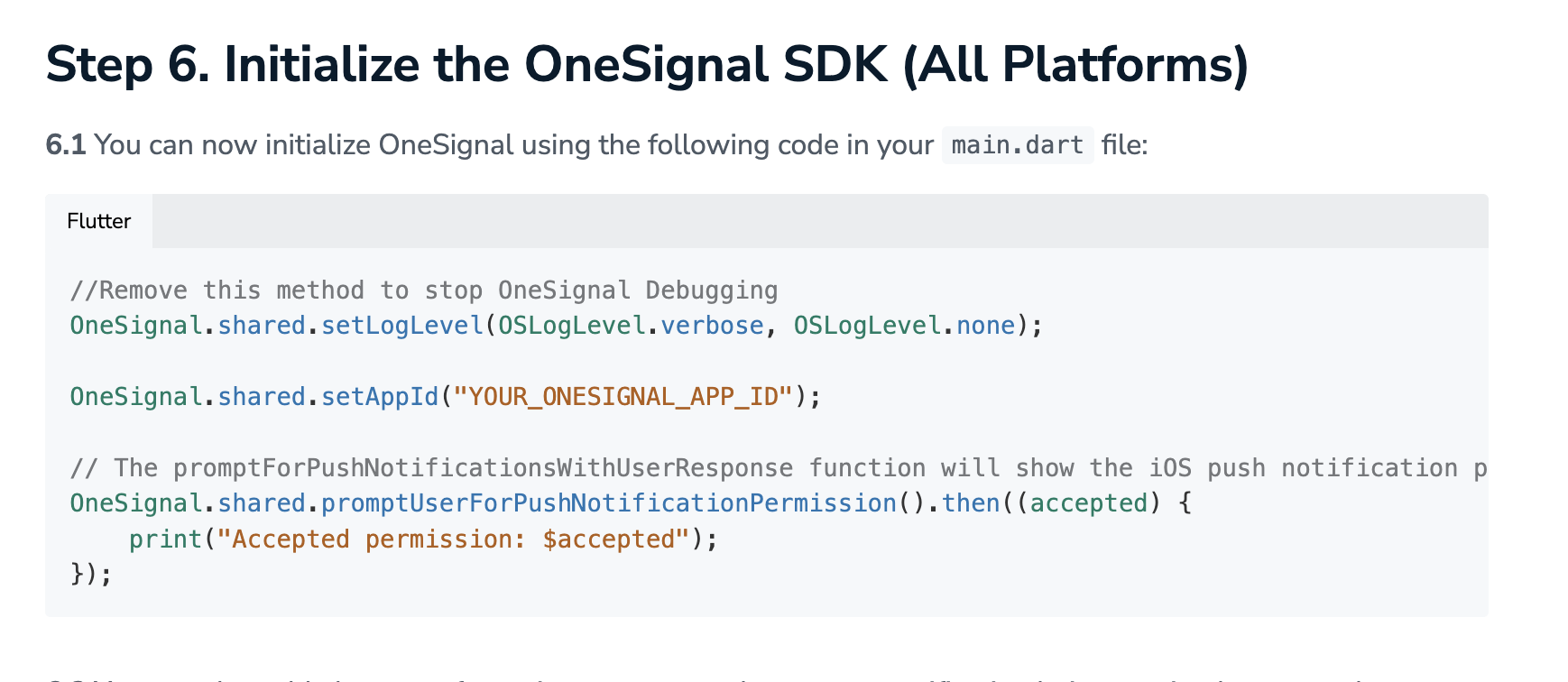Select the YOUR_ONESIGNAL_APP_ID placeholder
Viewport: 1568px width, 682px height.
(x=623, y=397)
